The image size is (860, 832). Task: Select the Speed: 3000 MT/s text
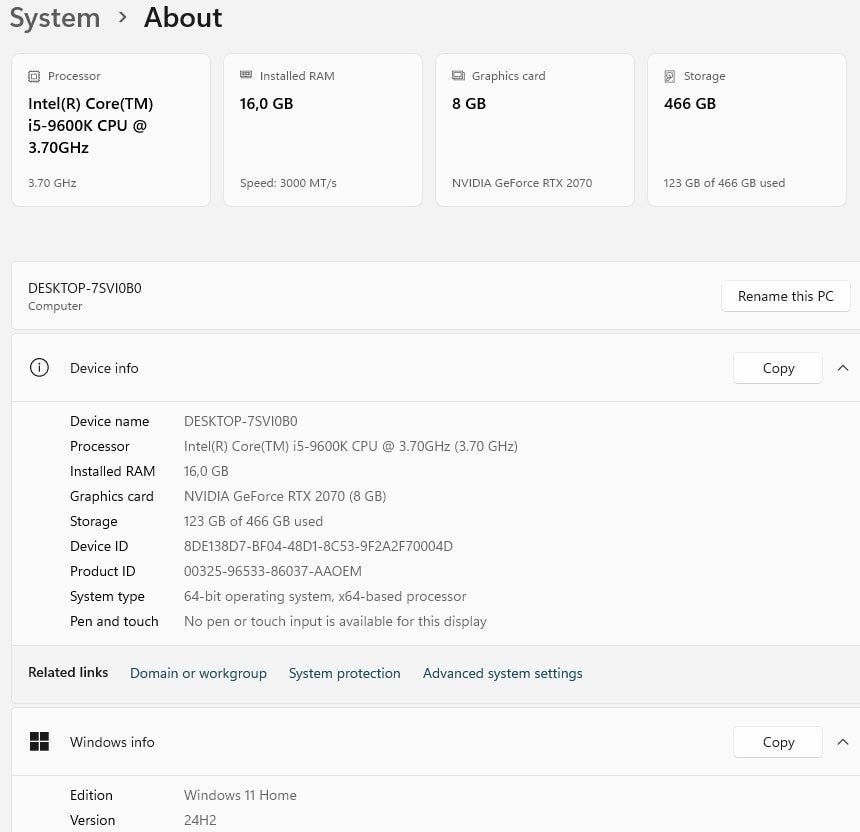tap(288, 183)
